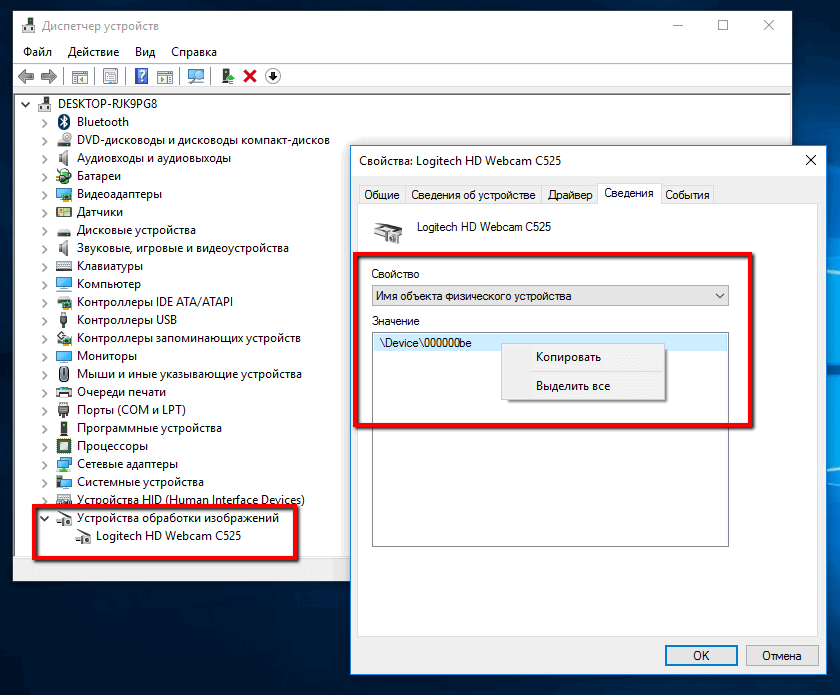Switch to Сведения об устройстве tab
Screen dimensions: 840x695
click(473, 195)
